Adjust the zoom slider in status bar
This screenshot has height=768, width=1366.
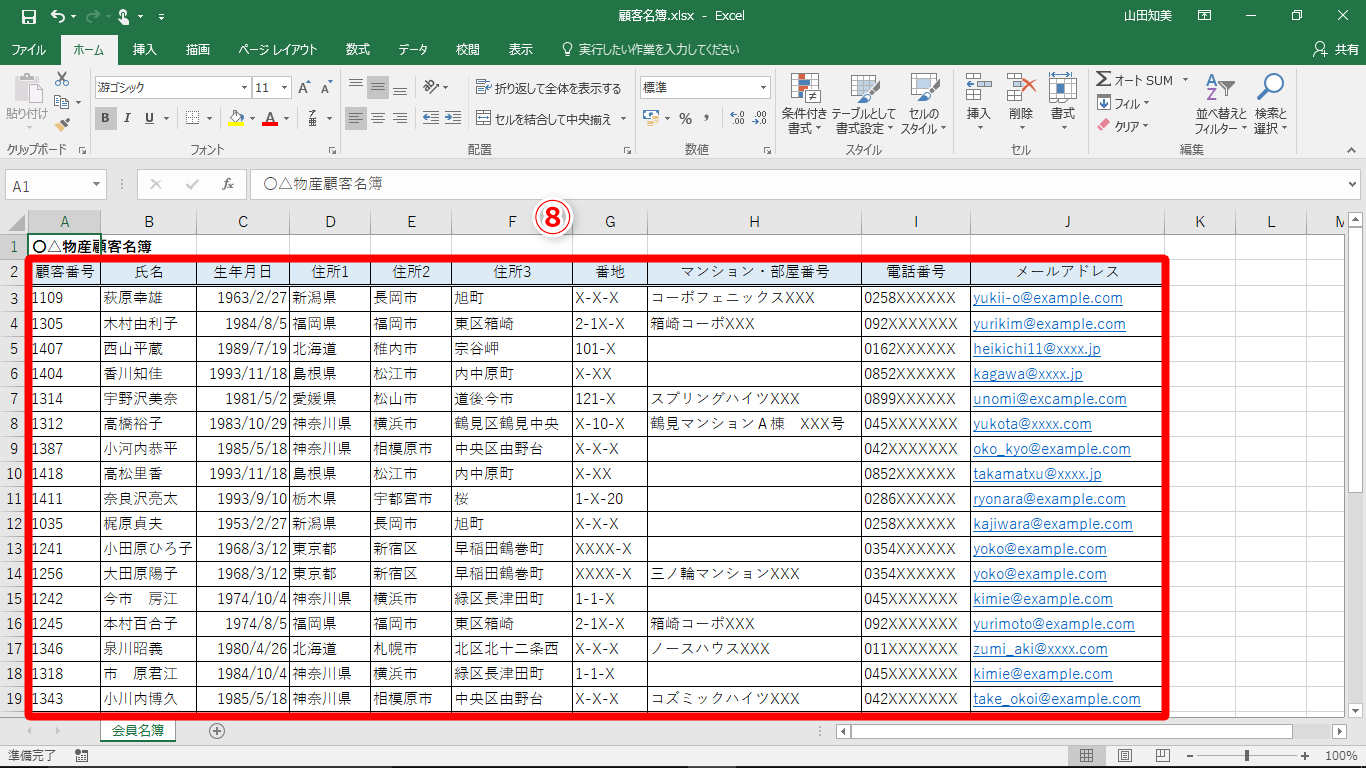[x=1246, y=756]
